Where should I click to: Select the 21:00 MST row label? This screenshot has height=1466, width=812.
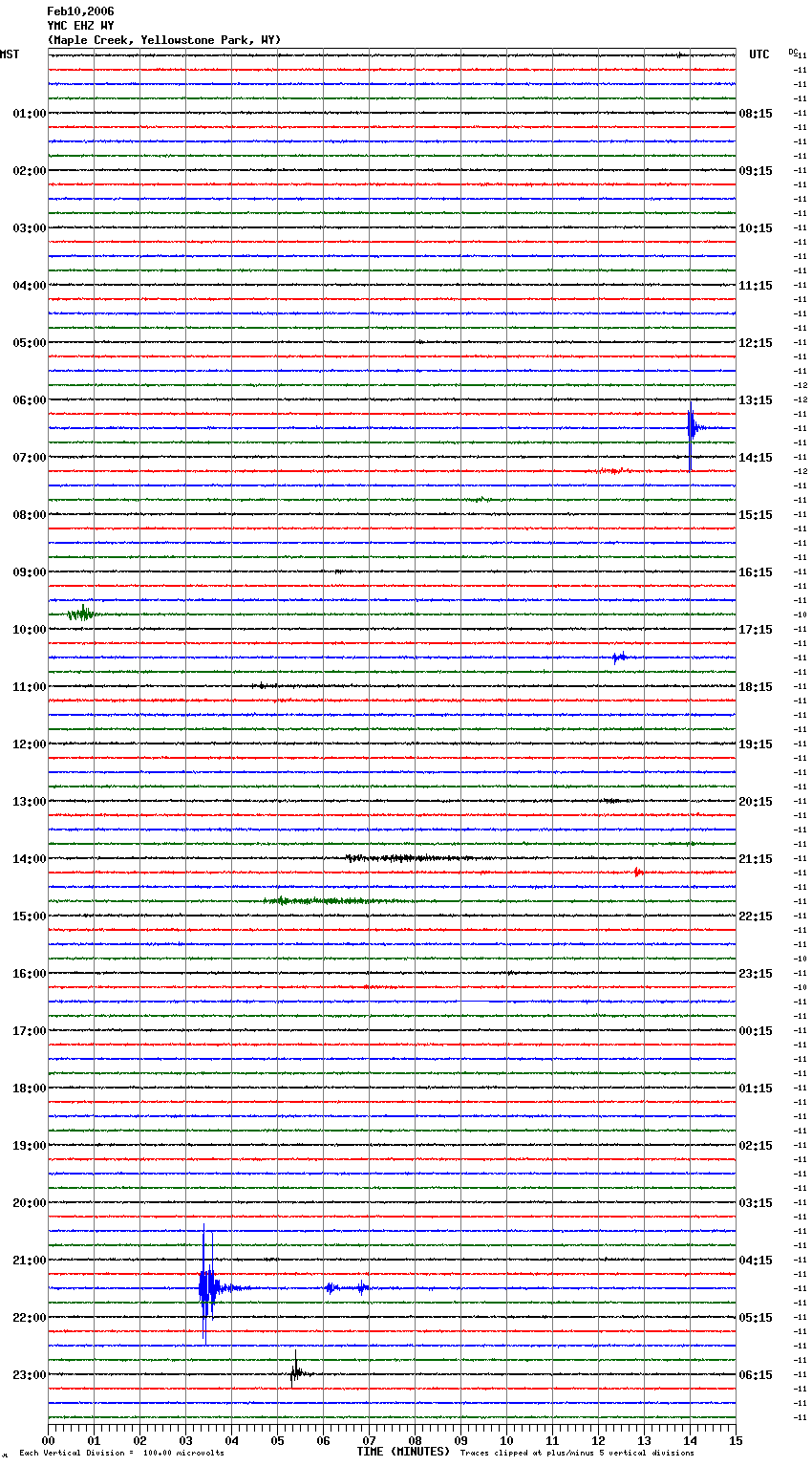[30, 1261]
